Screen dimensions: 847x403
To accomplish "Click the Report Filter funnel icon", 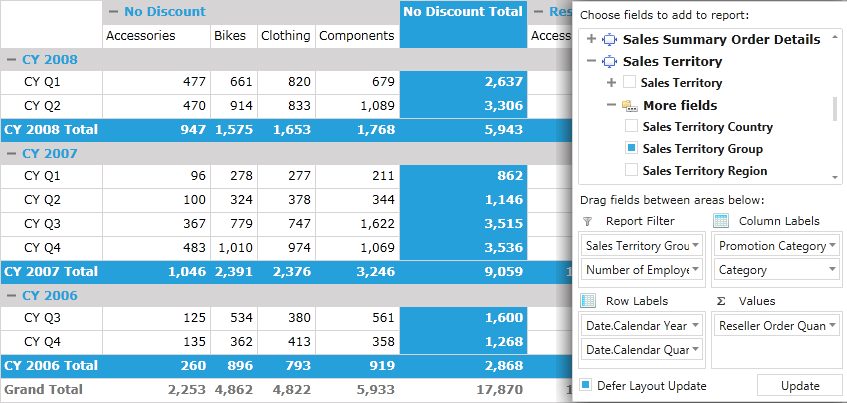I will coord(588,221).
